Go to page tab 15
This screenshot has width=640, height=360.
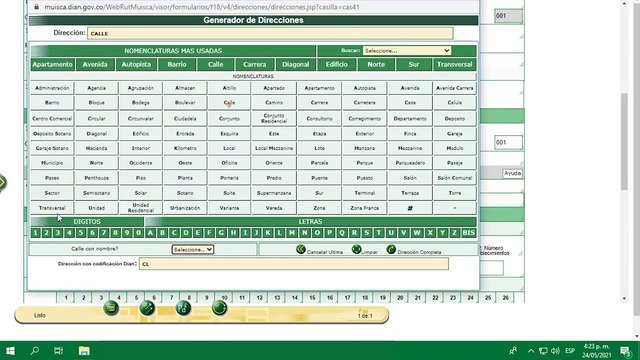click(312, 298)
